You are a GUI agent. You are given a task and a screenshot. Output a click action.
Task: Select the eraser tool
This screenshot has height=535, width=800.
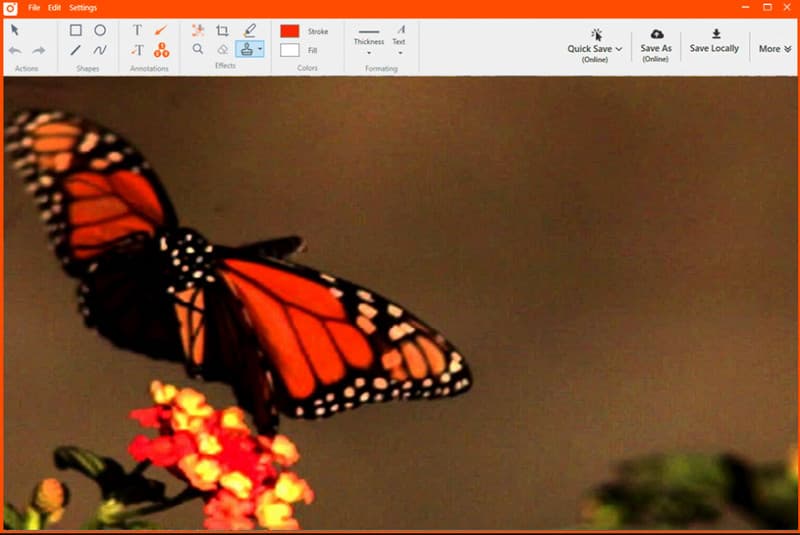coord(222,49)
